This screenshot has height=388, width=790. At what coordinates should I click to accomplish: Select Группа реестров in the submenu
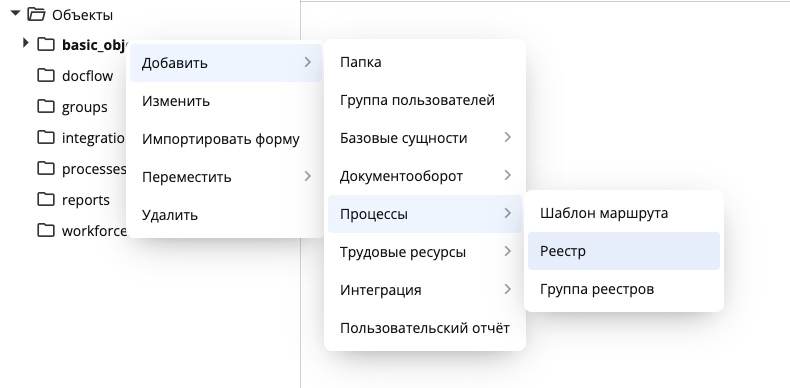click(x=624, y=289)
